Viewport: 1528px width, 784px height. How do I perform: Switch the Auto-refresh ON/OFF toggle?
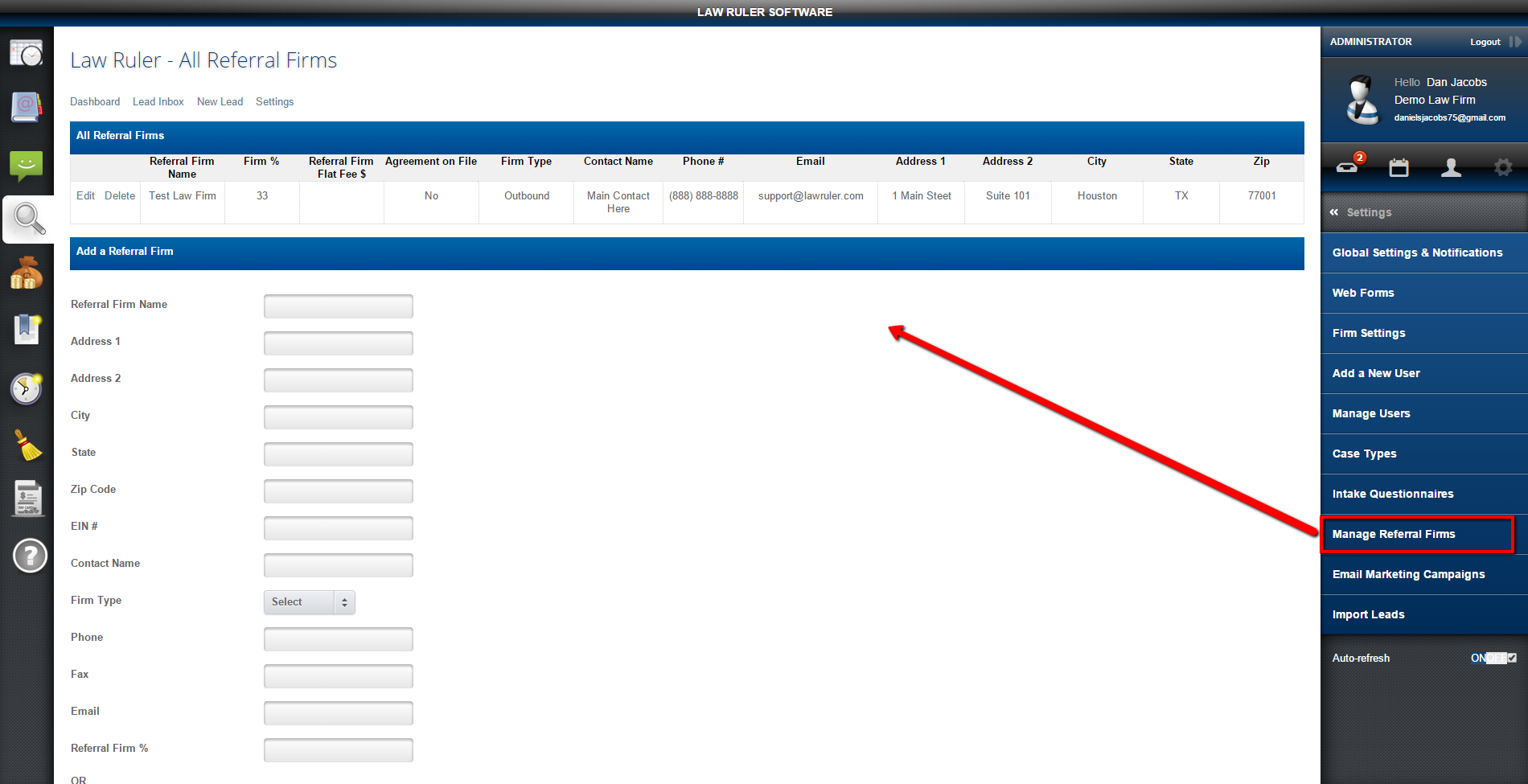tap(1489, 658)
